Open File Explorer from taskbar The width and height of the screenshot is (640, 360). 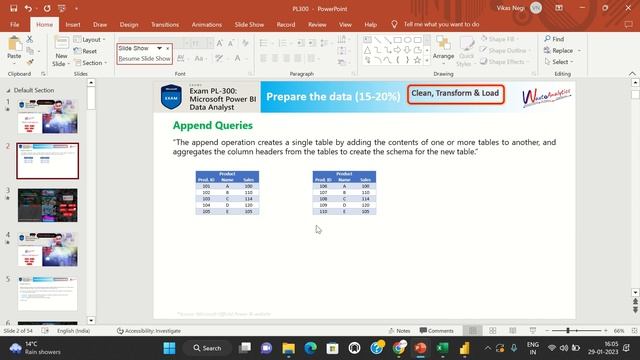[x=289, y=348]
